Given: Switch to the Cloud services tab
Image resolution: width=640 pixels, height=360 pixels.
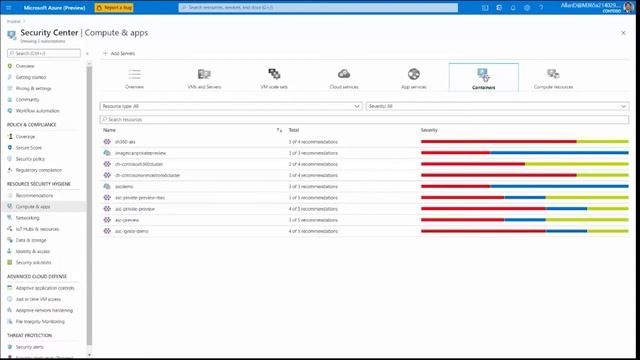Looking at the screenshot, I should (x=344, y=78).
